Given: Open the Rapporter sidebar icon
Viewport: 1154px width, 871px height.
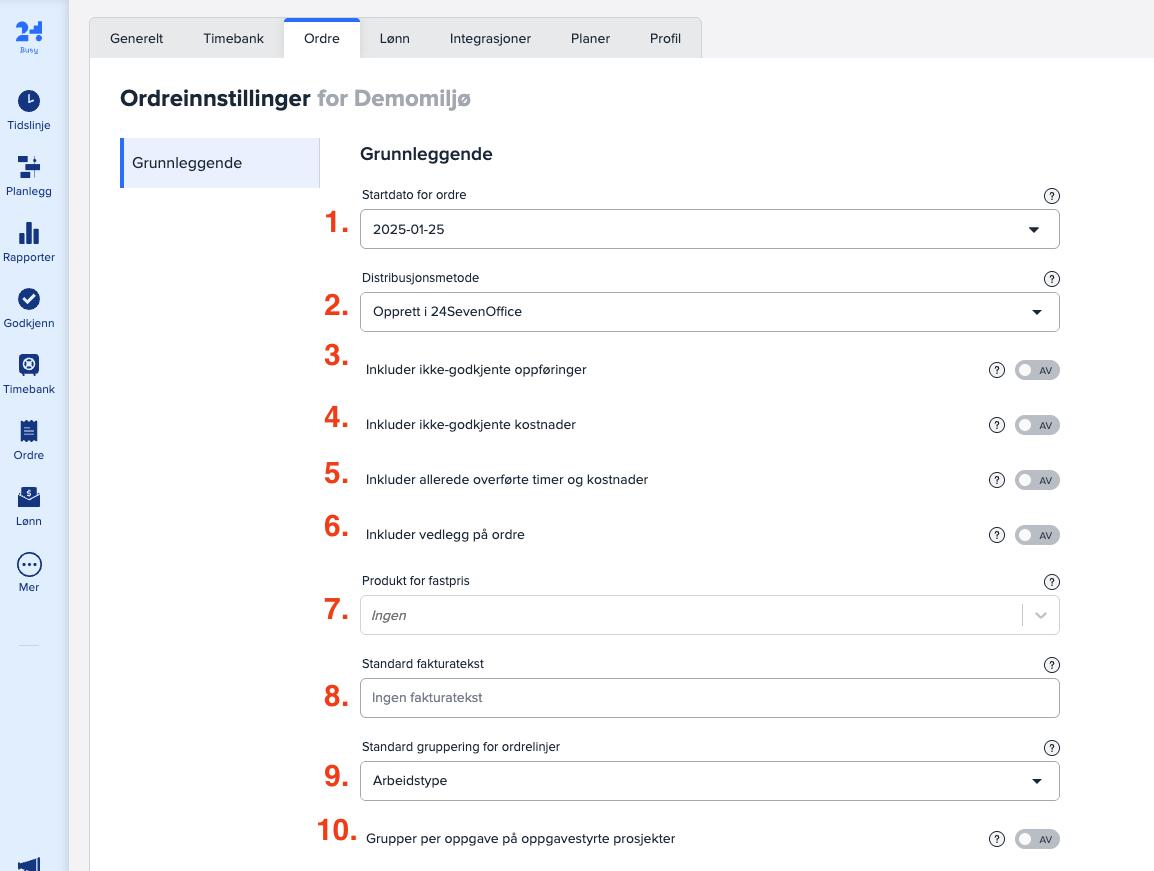Looking at the screenshot, I should point(29,234).
